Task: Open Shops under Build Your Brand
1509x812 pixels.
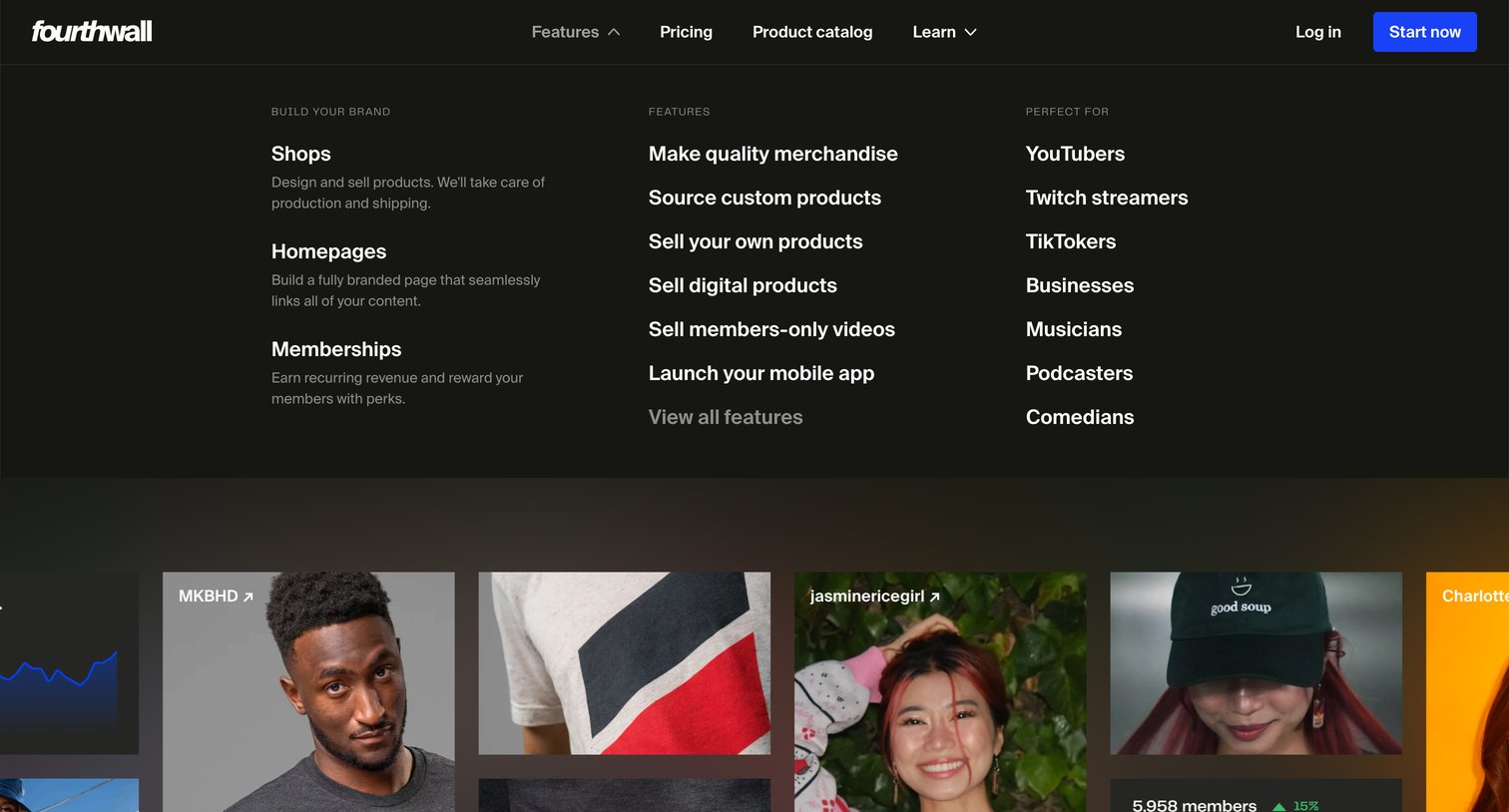Action: tap(301, 154)
